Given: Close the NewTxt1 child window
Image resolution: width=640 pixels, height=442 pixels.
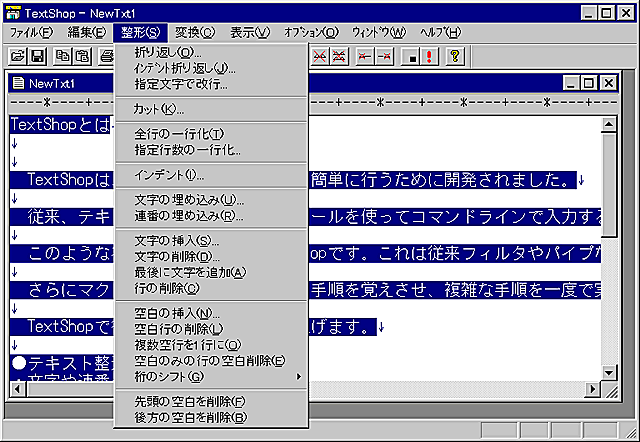Looking at the screenshot, I should pyautogui.click(x=608, y=83).
